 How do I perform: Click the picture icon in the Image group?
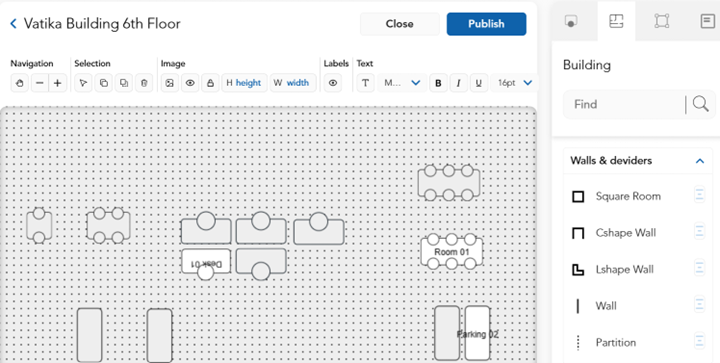[x=170, y=83]
